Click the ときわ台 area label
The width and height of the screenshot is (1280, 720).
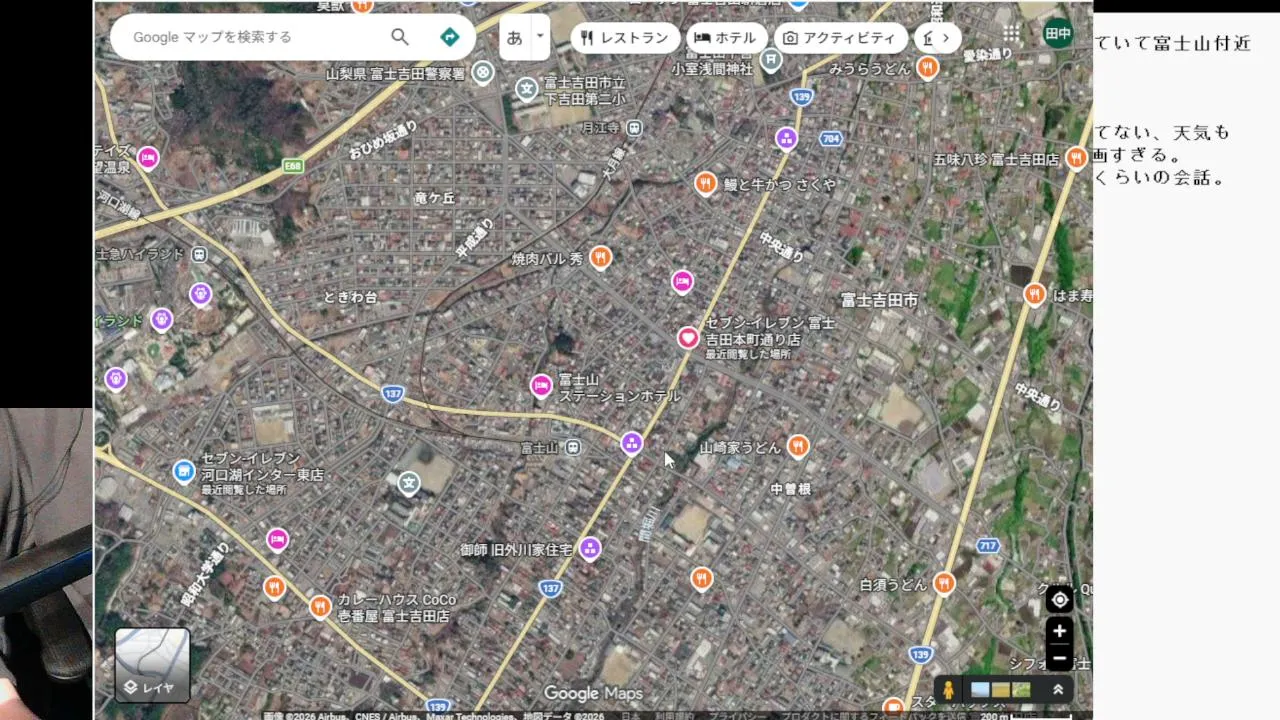point(351,297)
